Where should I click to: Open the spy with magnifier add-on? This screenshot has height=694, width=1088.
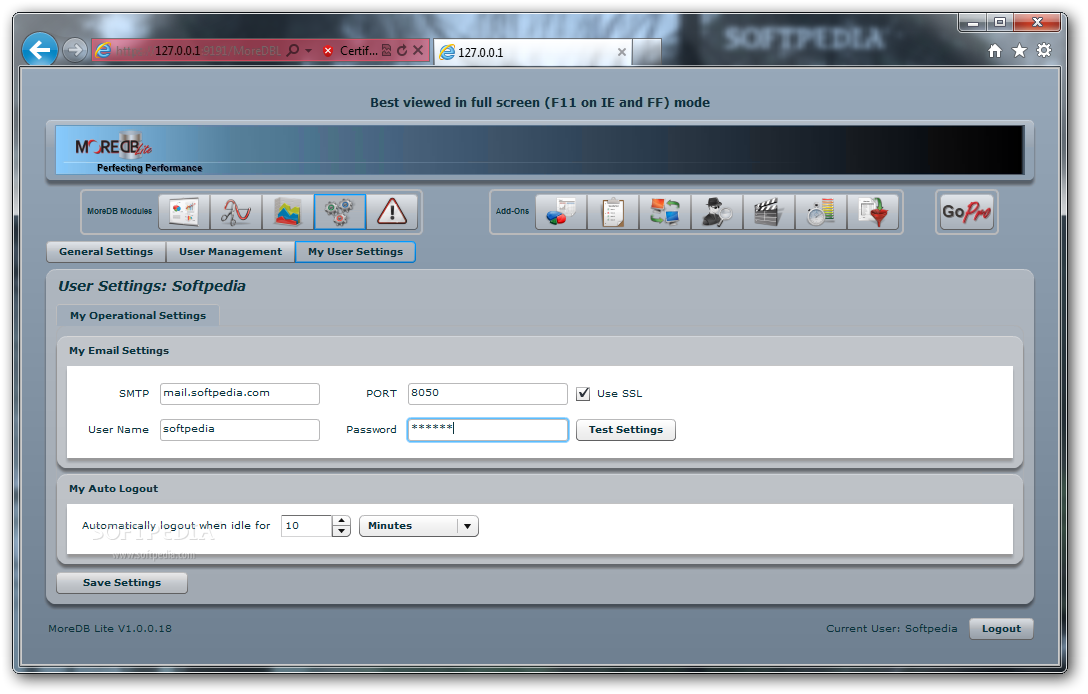click(717, 212)
